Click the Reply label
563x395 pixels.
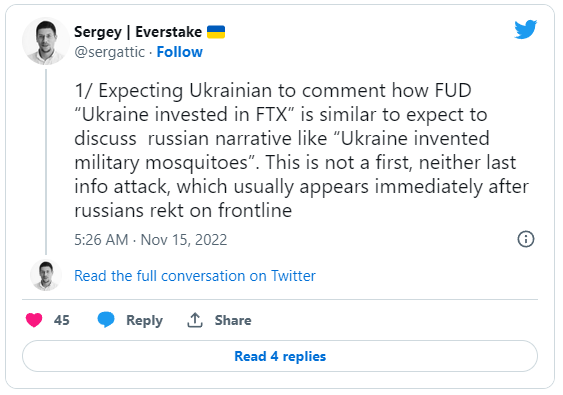pos(144,320)
